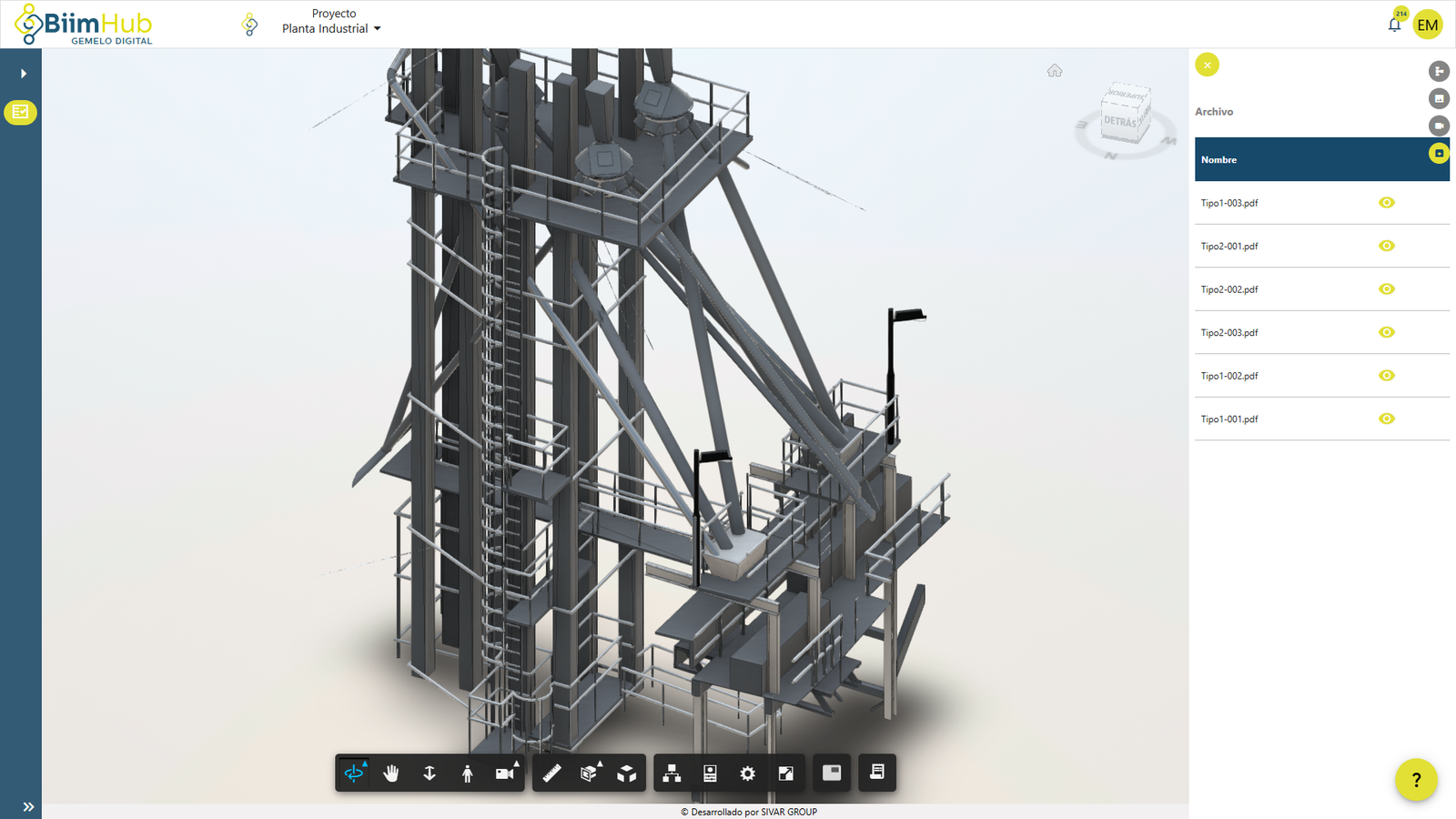Open the viewer settings gear
The height and width of the screenshot is (819, 1456).
[x=747, y=773]
